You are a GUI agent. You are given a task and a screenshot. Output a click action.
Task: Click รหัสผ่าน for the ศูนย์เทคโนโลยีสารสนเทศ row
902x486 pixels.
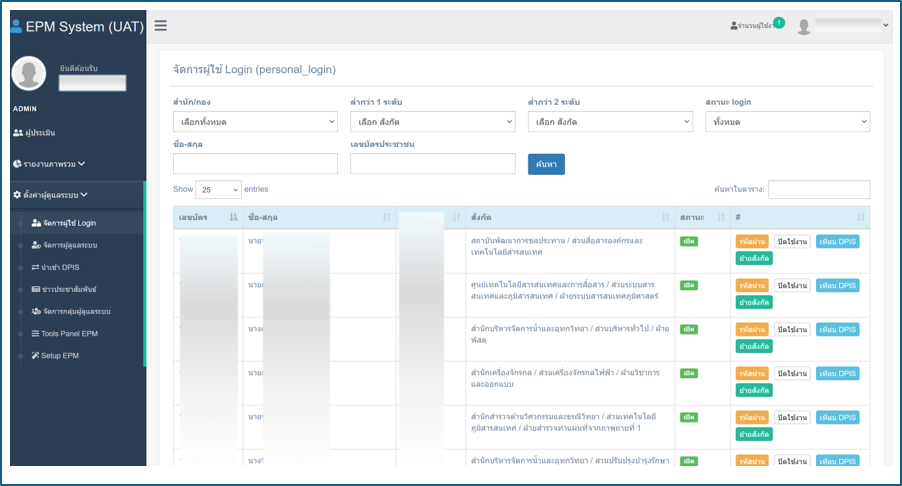(x=752, y=286)
